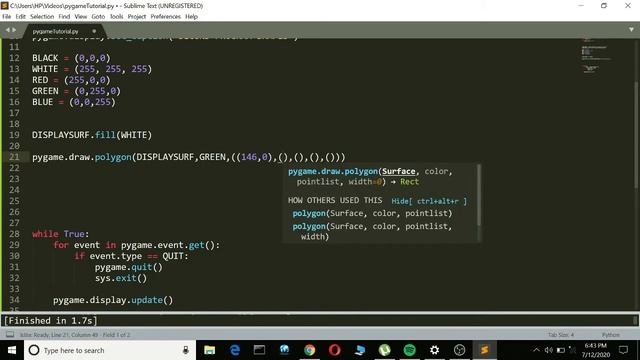This screenshot has width=640, height=360.
Task: Show hidden system tray icons
Action: click(536, 350)
